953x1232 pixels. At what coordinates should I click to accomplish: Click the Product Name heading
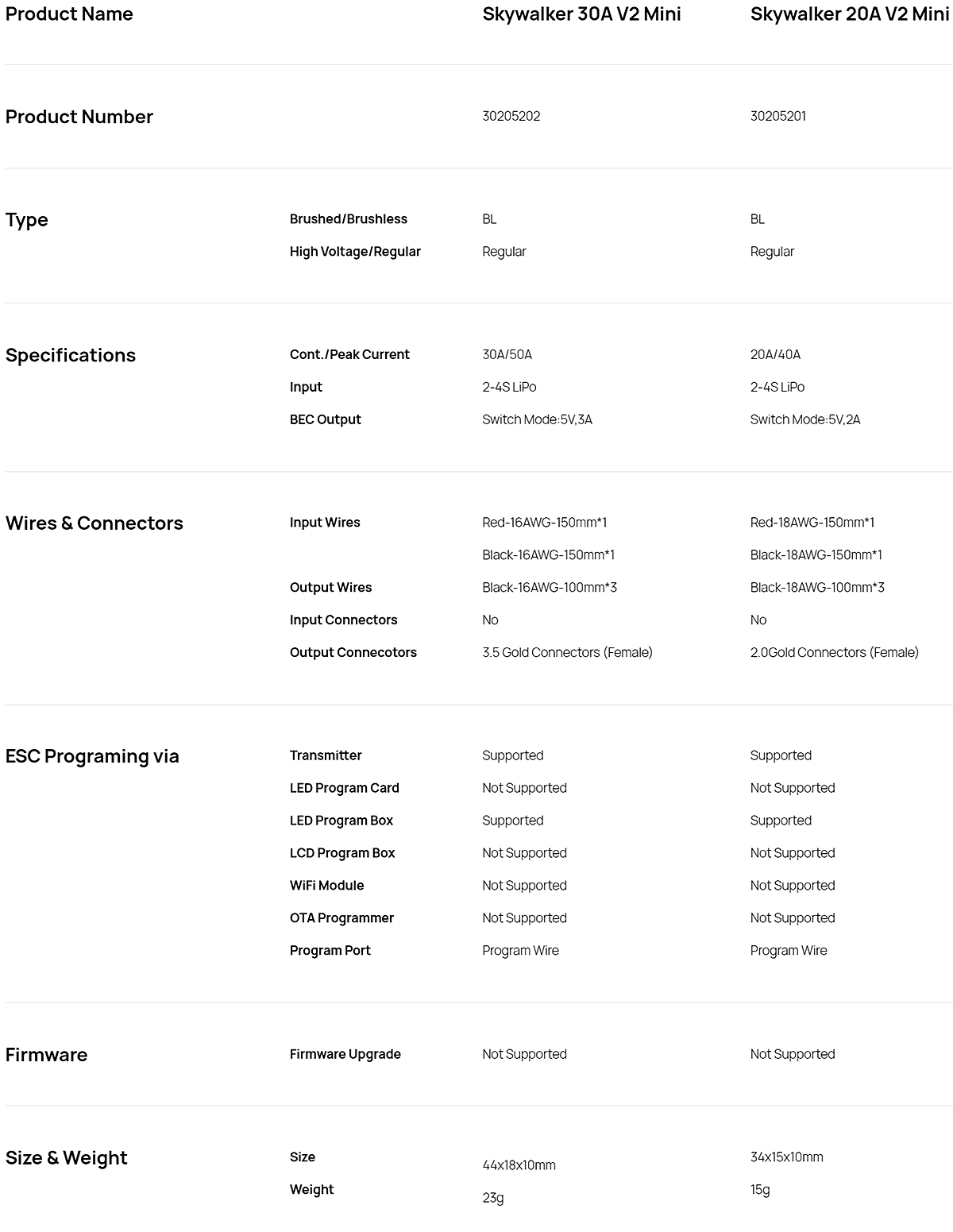coord(69,14)
